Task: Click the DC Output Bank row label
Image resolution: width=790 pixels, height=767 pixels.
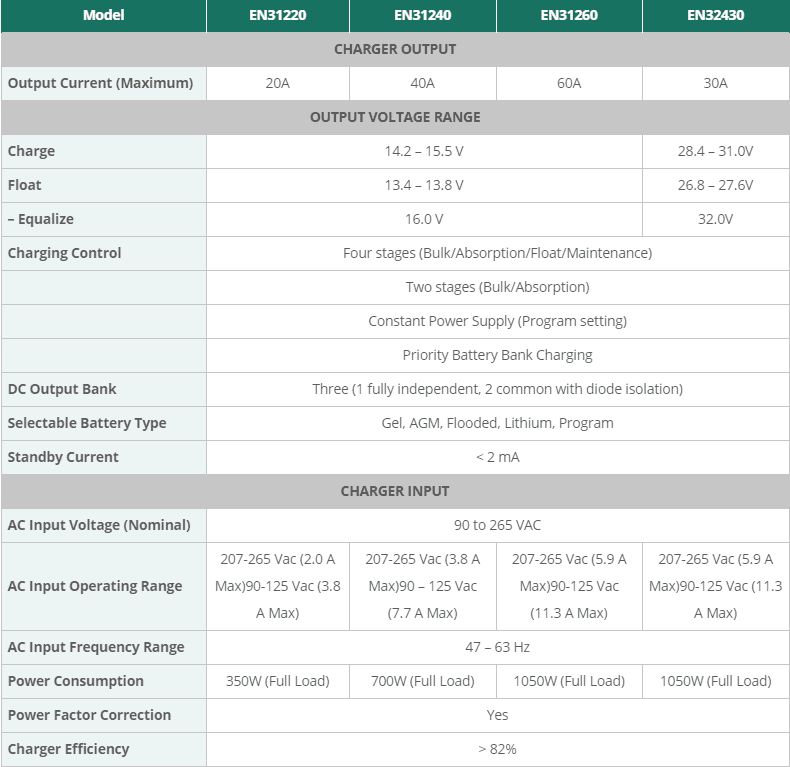Action: tap(62, 389)
